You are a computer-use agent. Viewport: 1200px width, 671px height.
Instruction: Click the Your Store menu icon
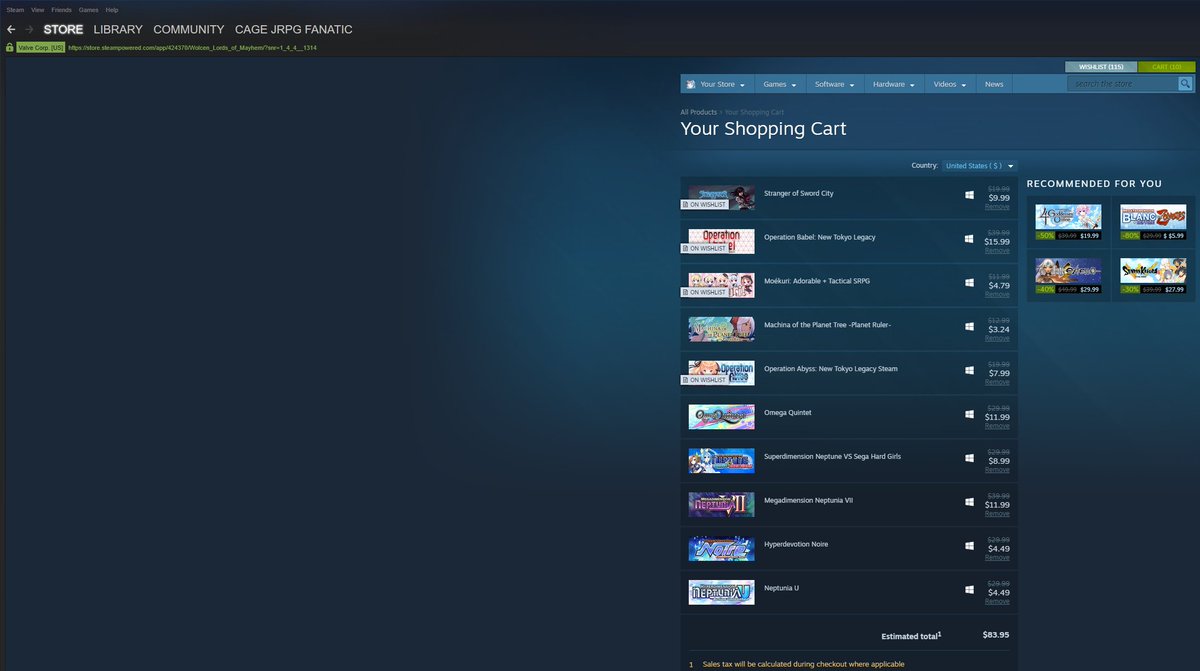pos(690,84)
